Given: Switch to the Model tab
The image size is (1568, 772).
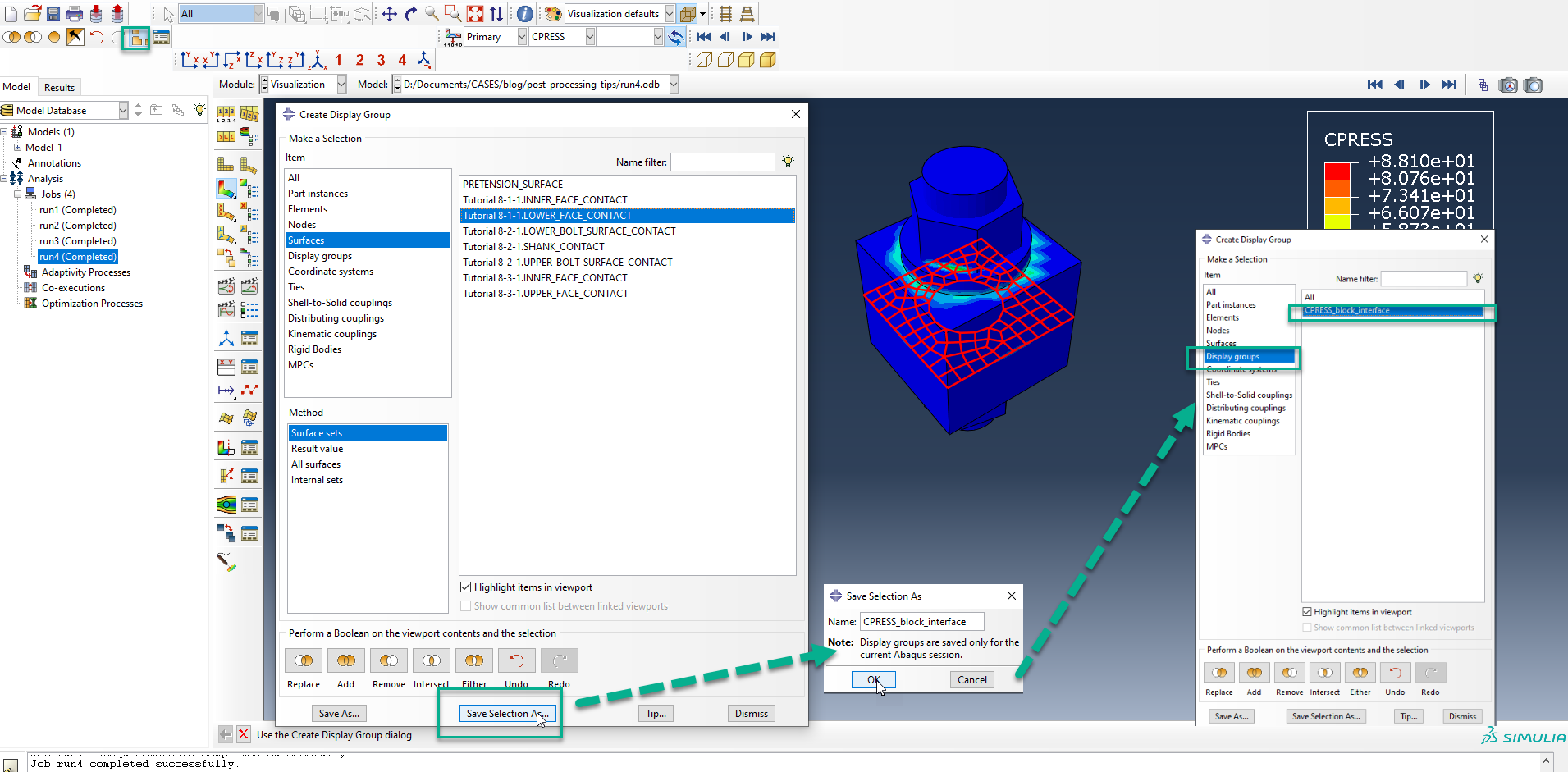Looking at the screenshot, I should coord(16,87).
